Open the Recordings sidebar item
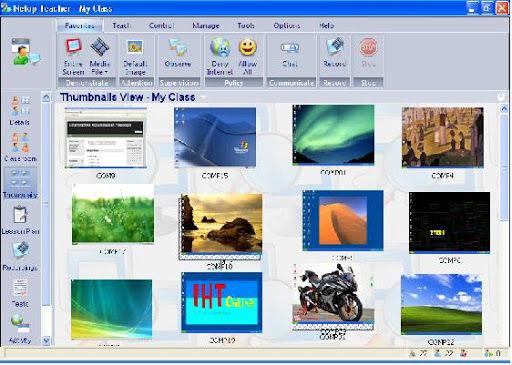The height and width of the screenshot is (365, 512). click(20, 256)
